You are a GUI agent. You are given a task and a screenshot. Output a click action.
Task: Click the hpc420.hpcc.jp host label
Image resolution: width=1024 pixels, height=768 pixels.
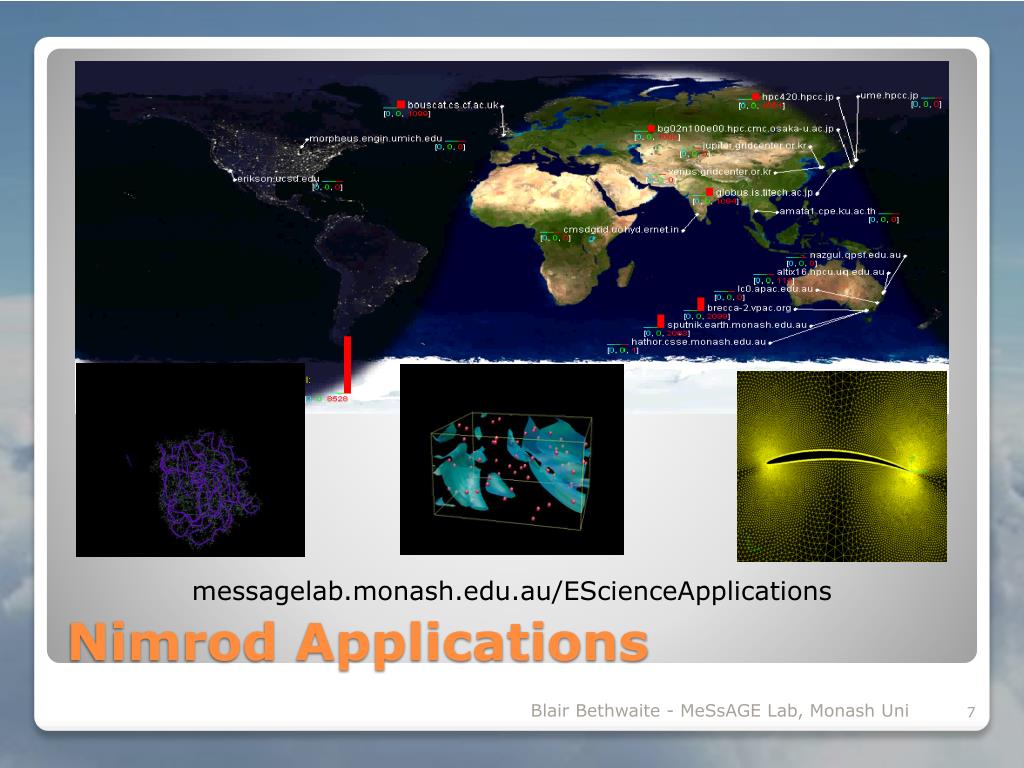798,97
